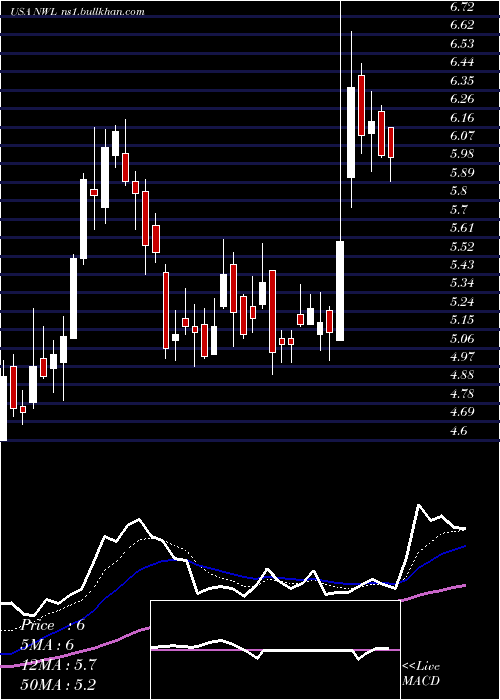Click the 5.89 price axis label
The width and height of the screenshot is (500, 700).
click(462, 173)
